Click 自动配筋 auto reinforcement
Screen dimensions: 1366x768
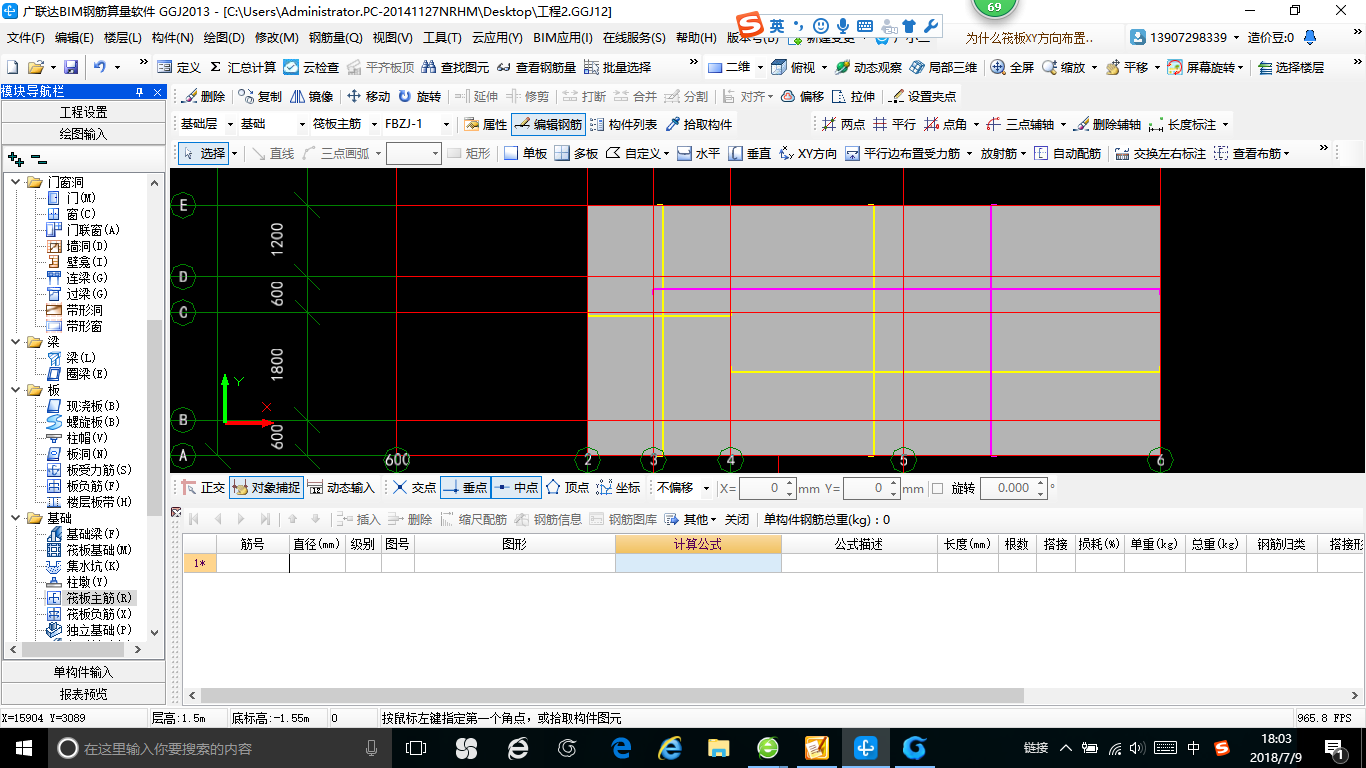[1068, 154]
